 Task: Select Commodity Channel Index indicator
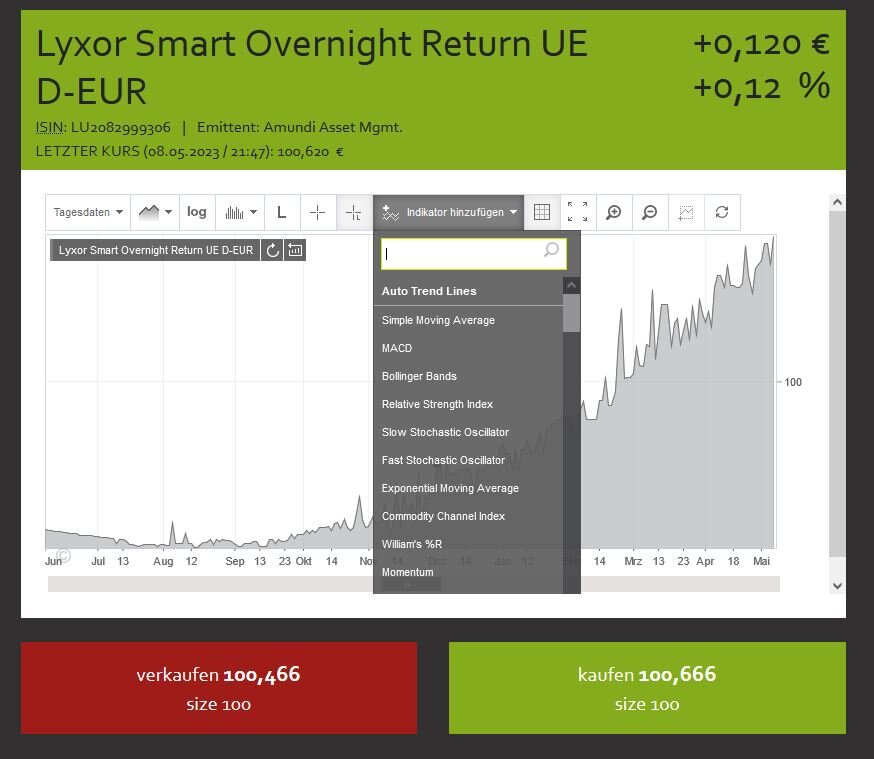pyautogui.click(x=443, y=516)
